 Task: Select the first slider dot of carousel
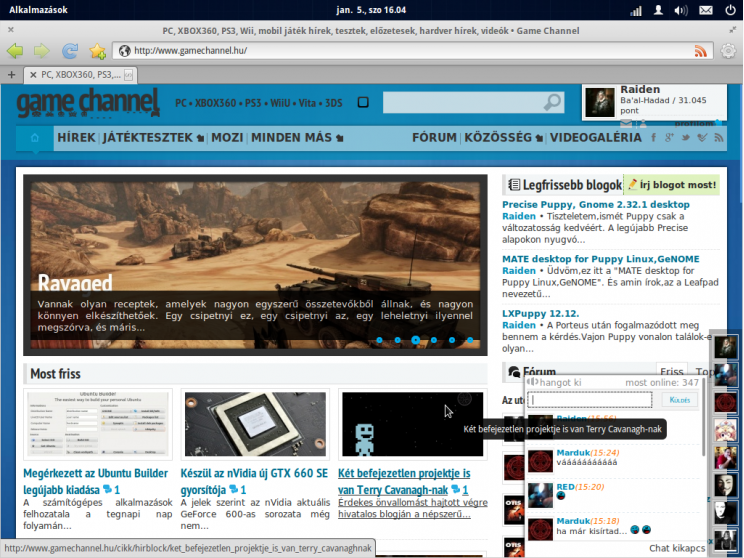(x=379, y=340)
